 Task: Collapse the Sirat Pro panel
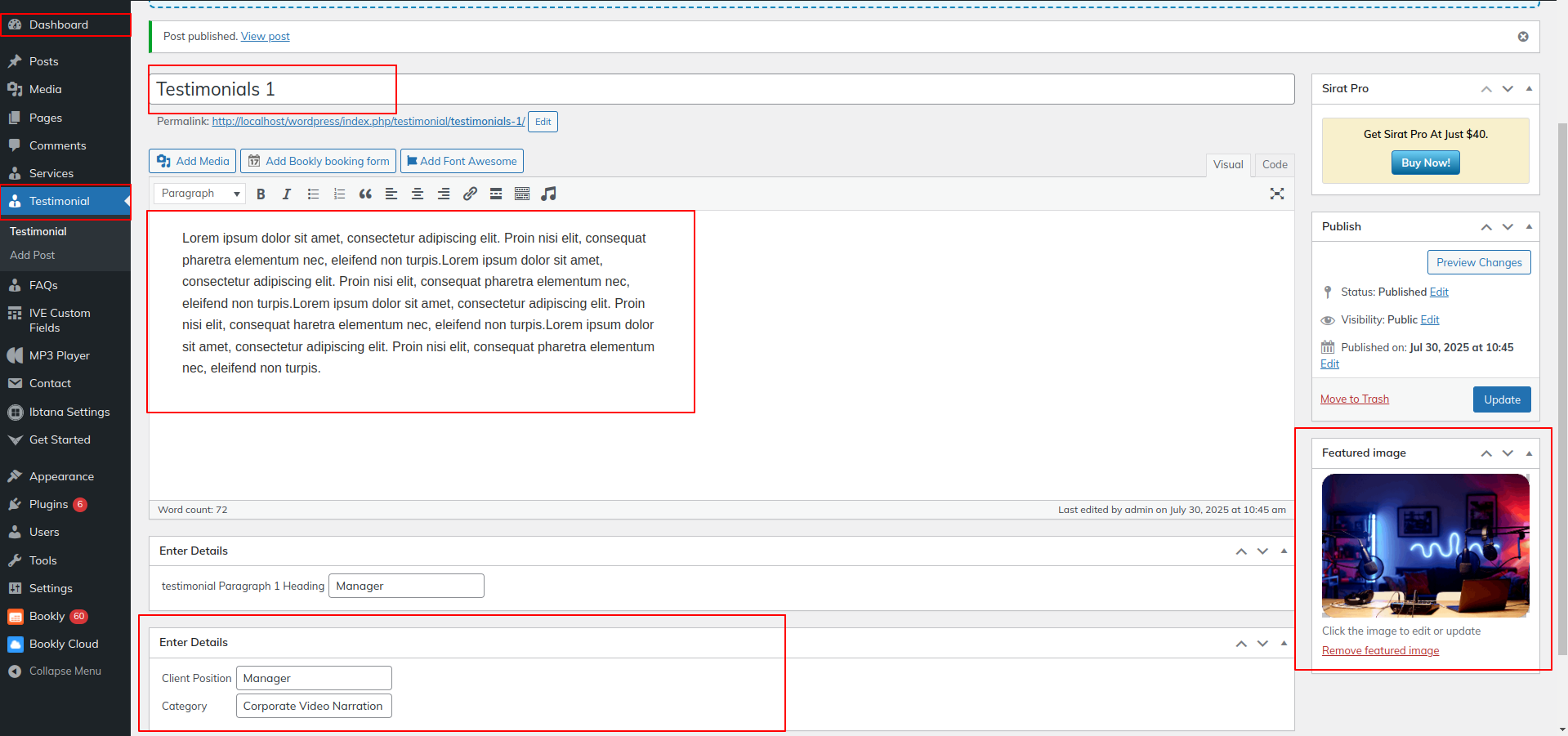[1529, 88]
